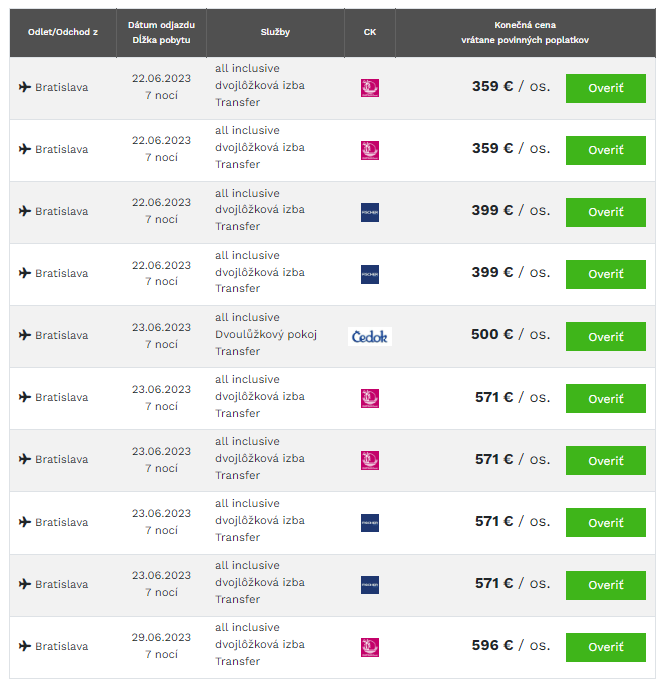Click pink agency logo in first 571 € row
This screenshot has height=686, width=664.
(x=370, y=399)
